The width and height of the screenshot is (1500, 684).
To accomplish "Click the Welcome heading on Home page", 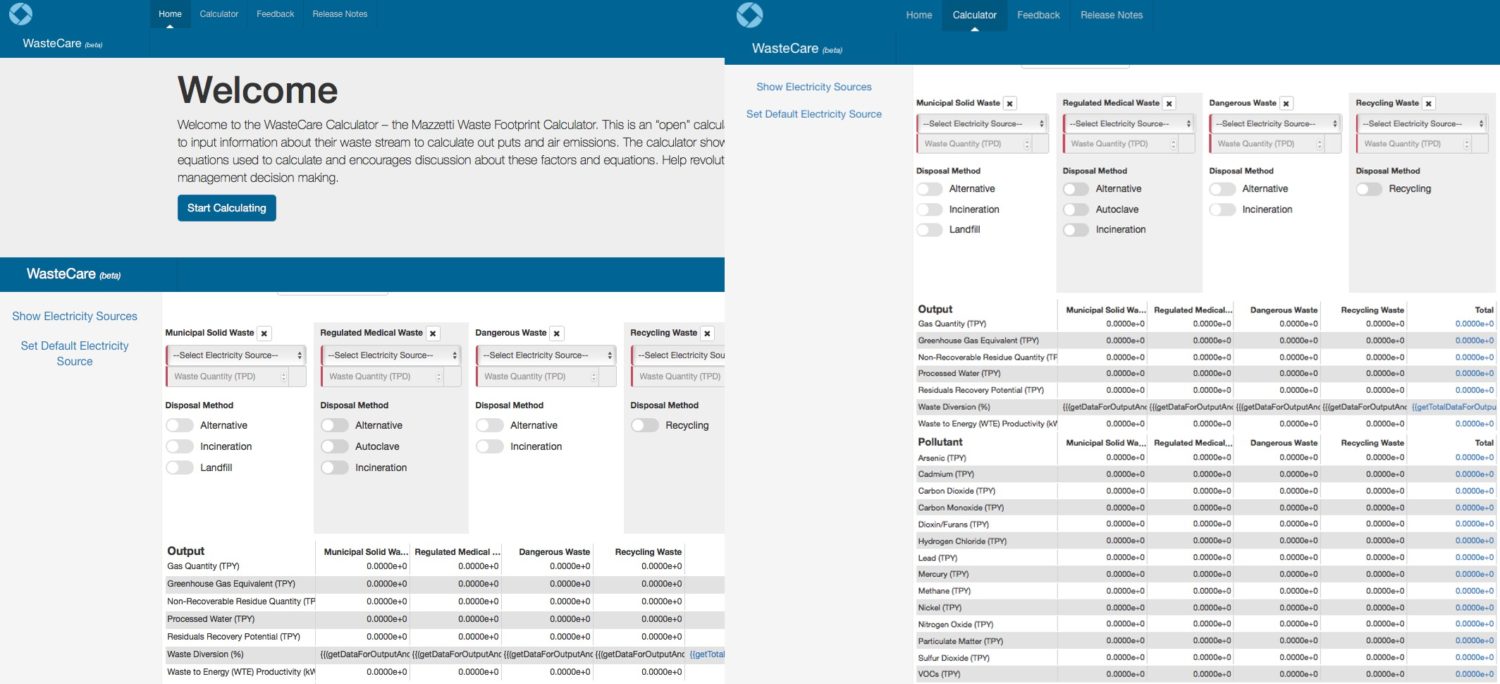I will pyautogui.click(x=258, y=91).
